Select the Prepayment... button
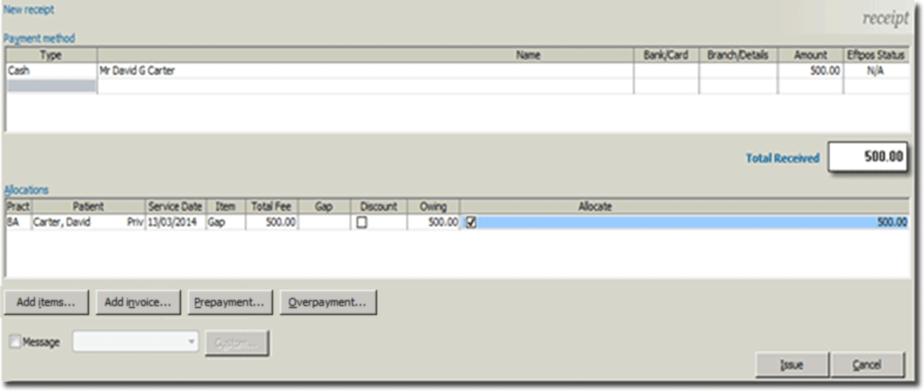924x391 pixels. click(x=230, y=302)
